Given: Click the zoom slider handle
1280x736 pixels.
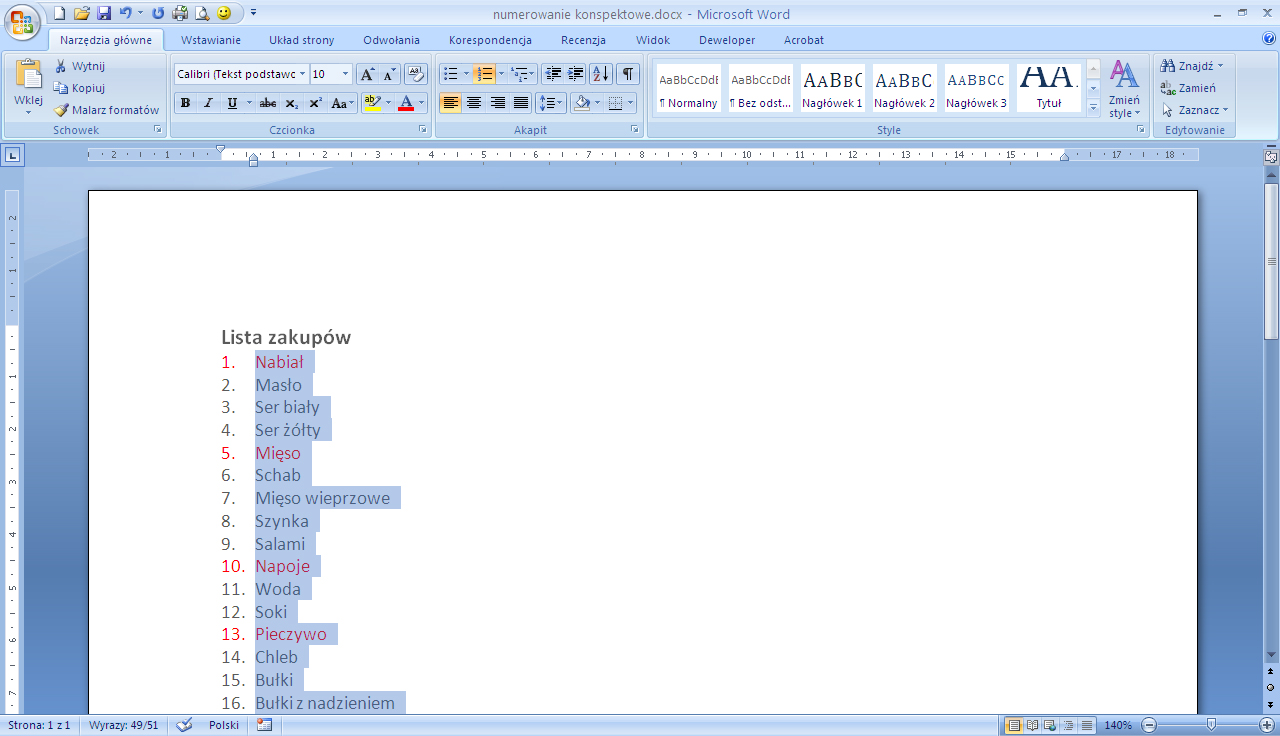Looking at the screenshot, I should [1211, 725].
